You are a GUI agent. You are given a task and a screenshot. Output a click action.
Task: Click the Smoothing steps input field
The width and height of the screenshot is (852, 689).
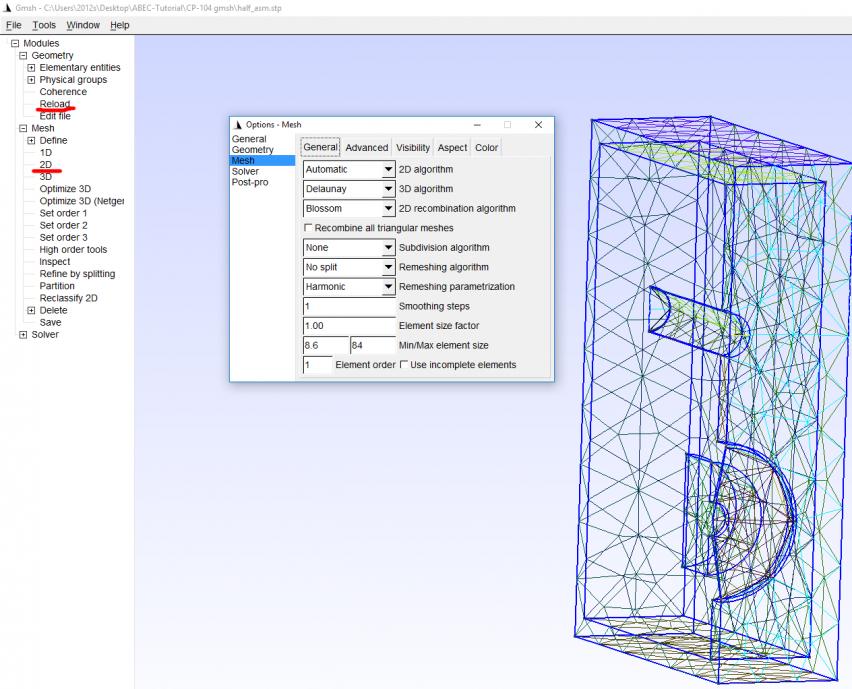349,306
